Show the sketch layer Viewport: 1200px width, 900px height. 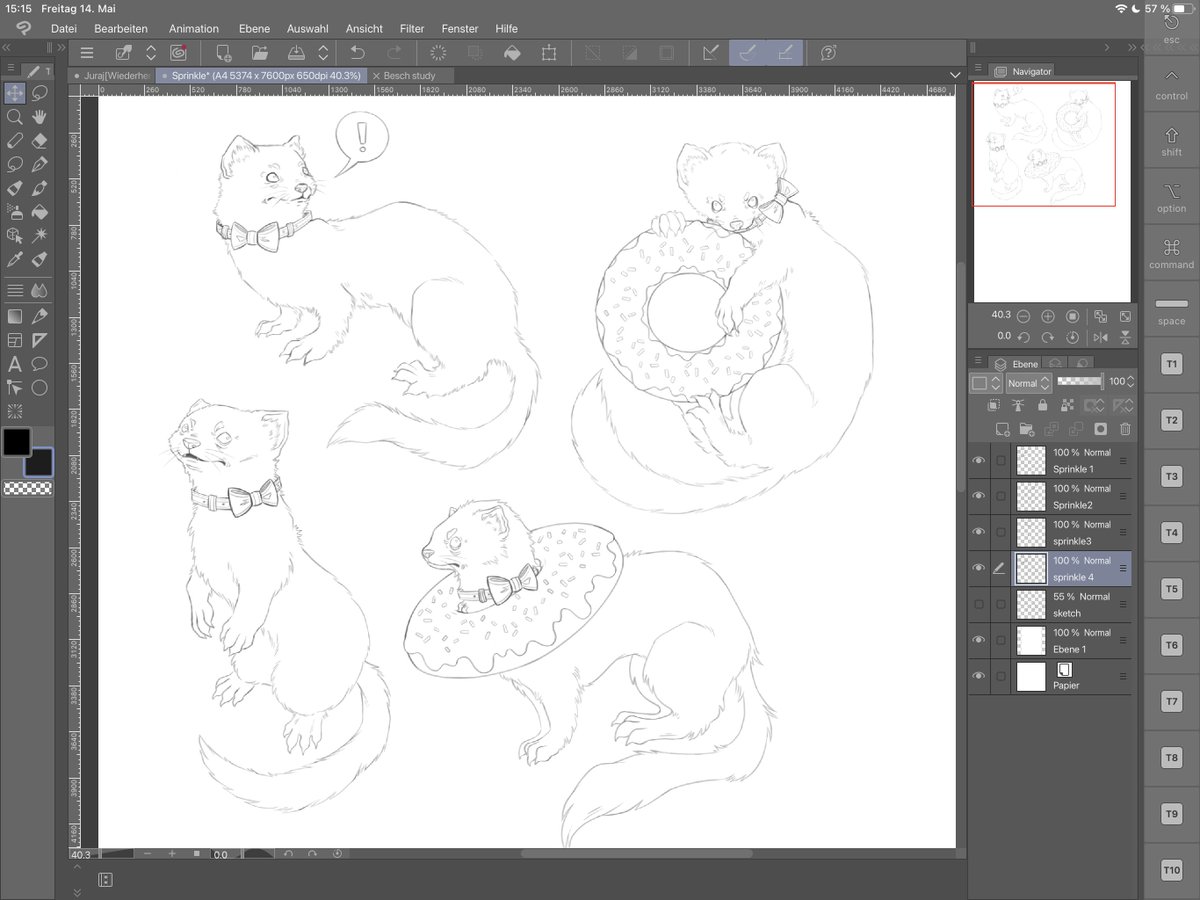(979, 604)
